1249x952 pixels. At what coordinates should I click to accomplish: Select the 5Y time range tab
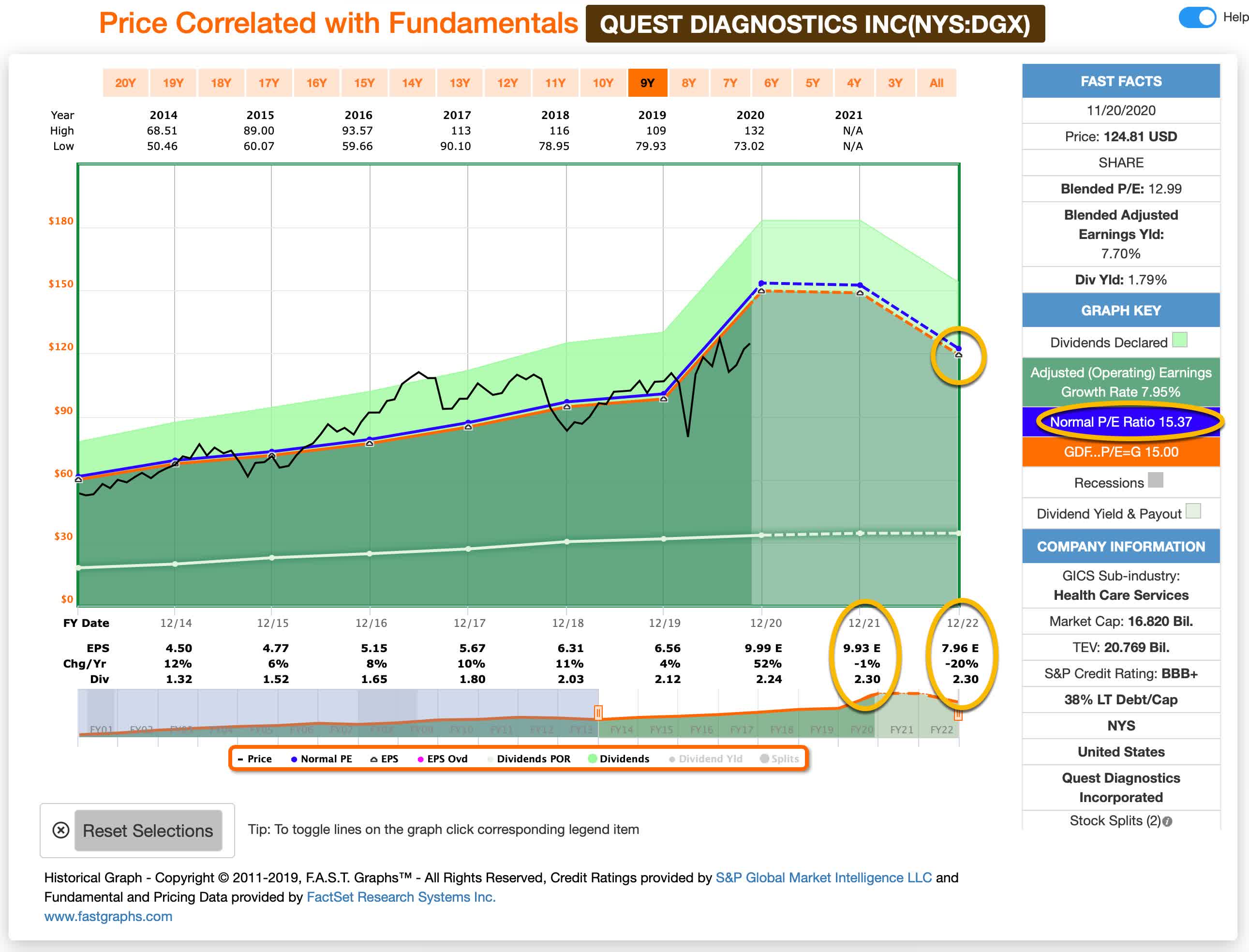tap(813, 83)
